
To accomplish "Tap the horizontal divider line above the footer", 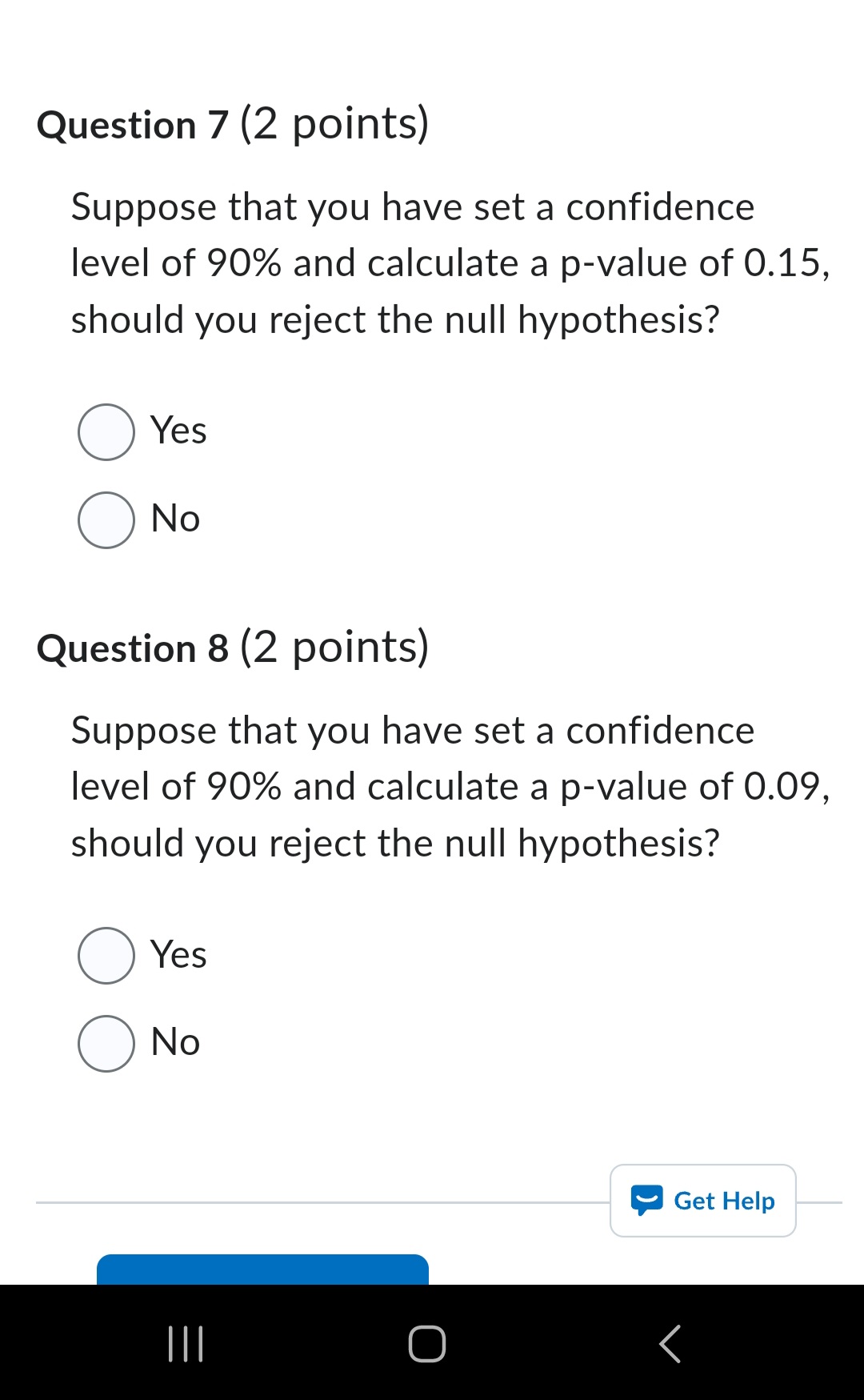I will (320, 1201).
